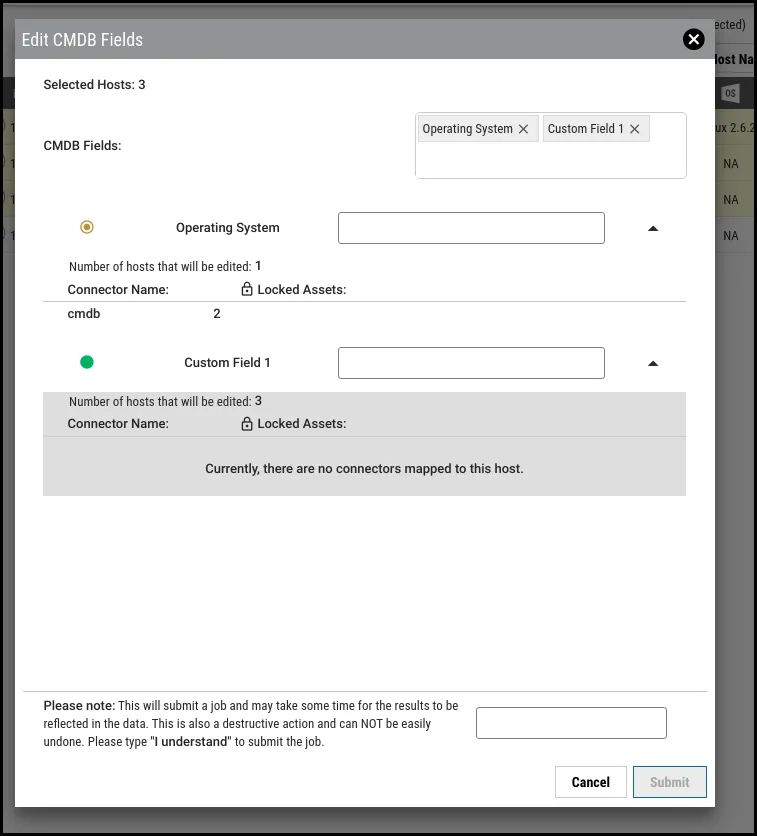Click 'Currently, there are no connectors mapped' message

(x=364, y=469)
